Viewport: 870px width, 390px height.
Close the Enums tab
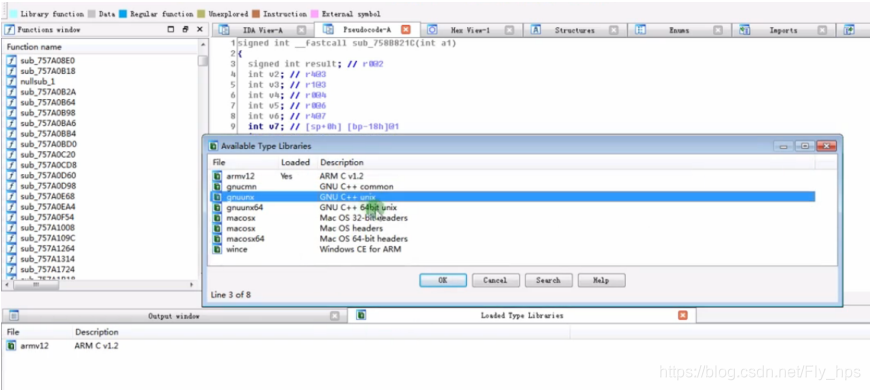coord(717,31)
